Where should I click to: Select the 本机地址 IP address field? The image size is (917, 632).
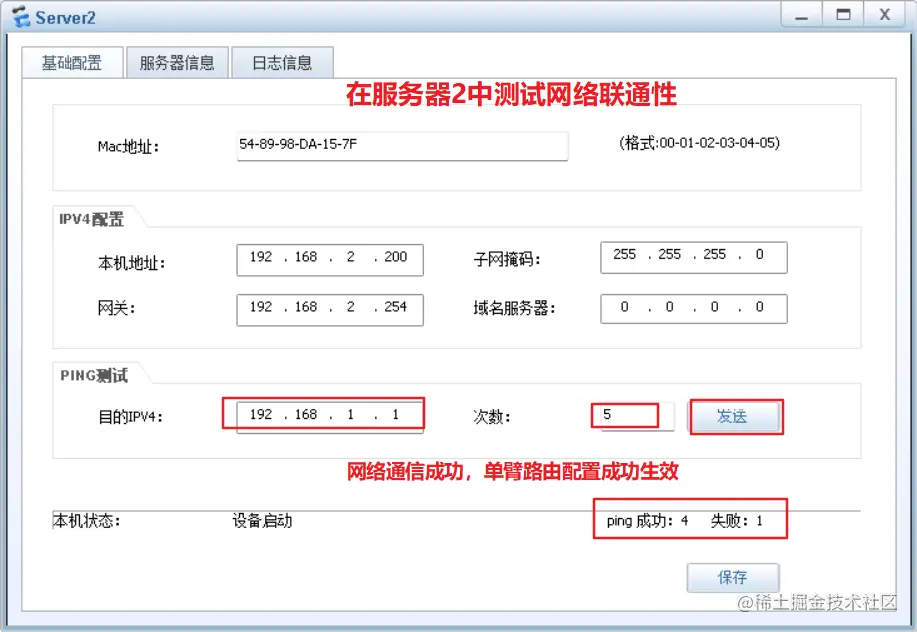pos(329,257)
